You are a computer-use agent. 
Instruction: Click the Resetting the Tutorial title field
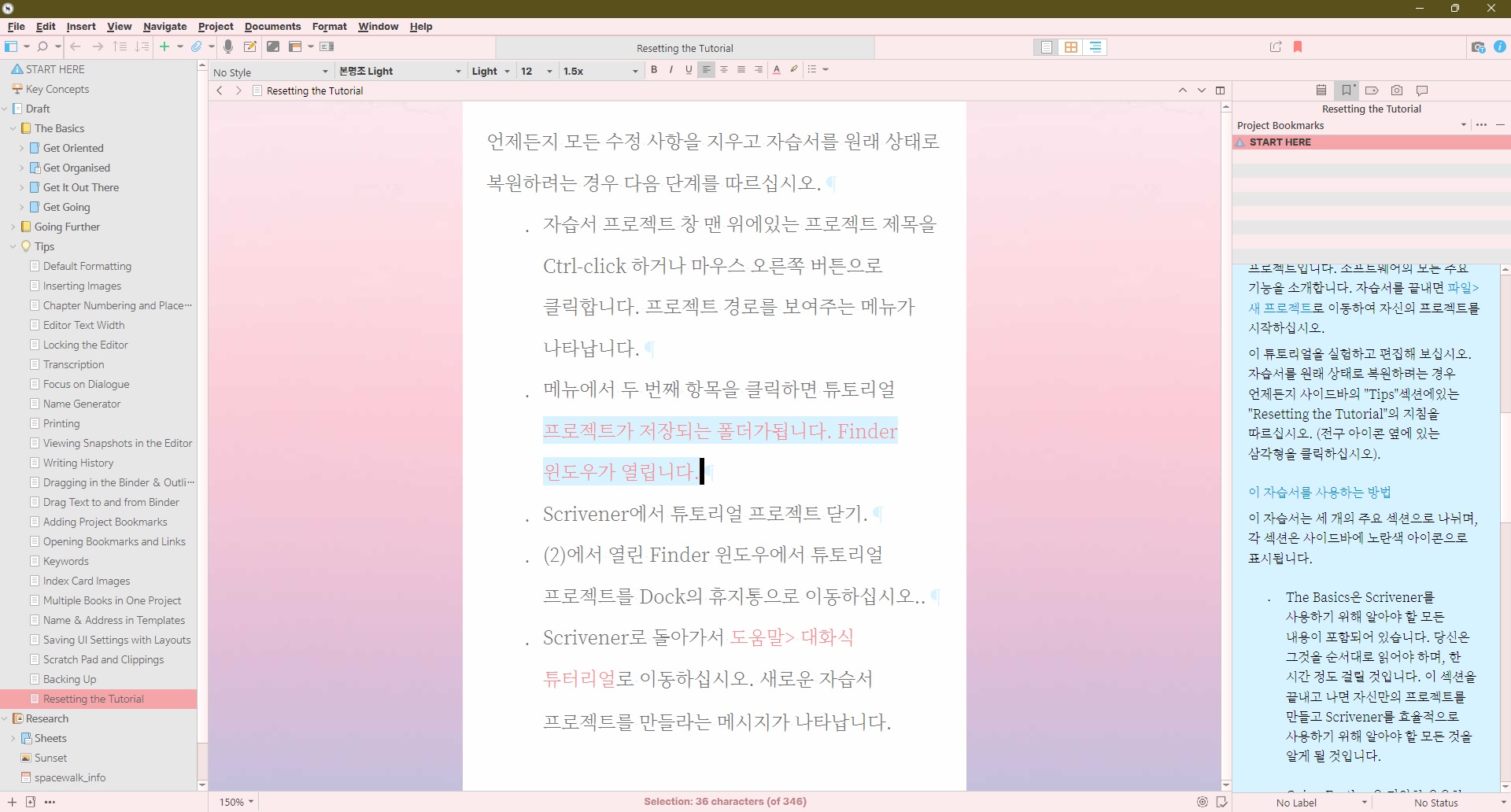(x=685, y=48)
